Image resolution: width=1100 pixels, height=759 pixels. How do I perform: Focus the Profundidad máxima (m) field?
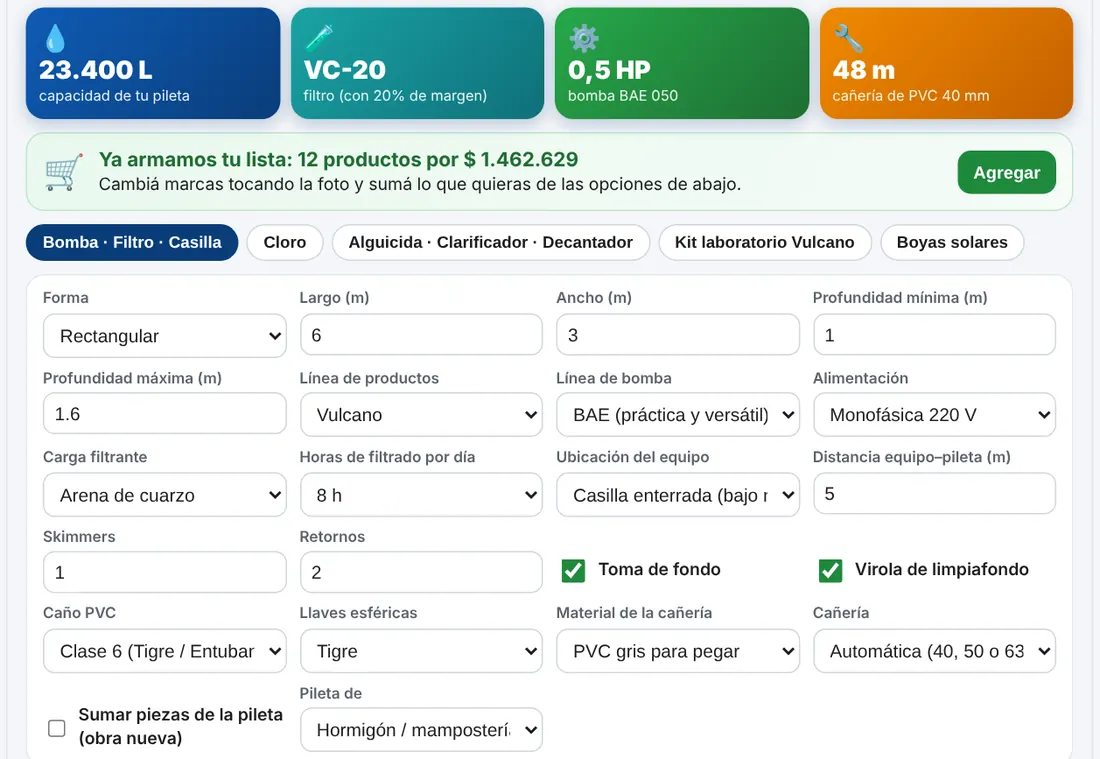165,414
